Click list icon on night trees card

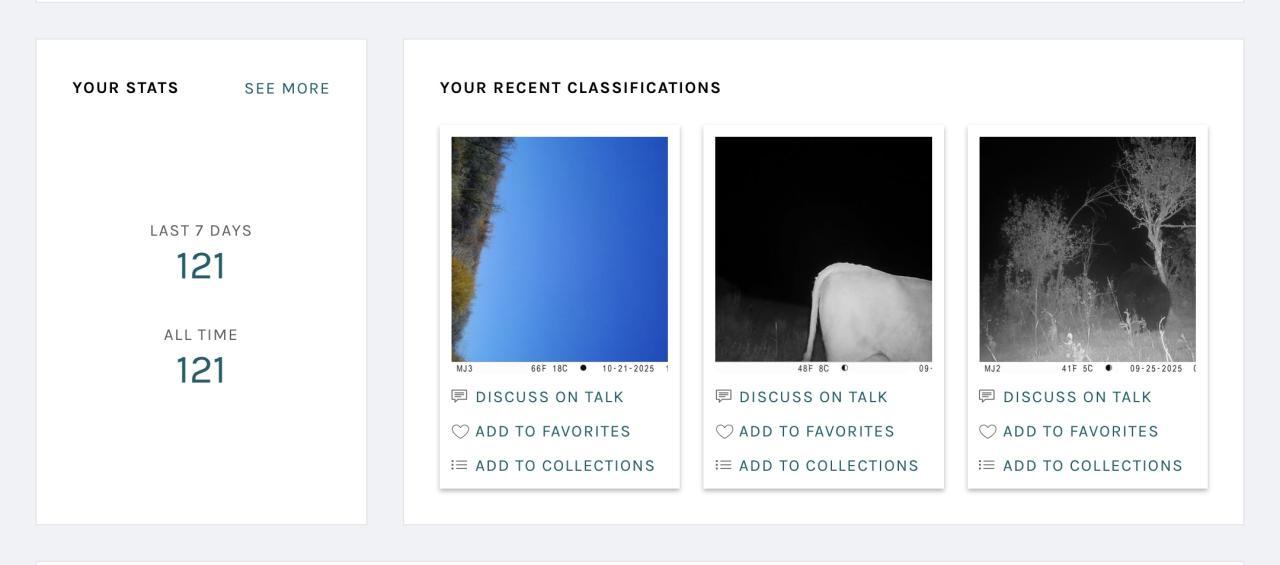(x=987, y=466)
